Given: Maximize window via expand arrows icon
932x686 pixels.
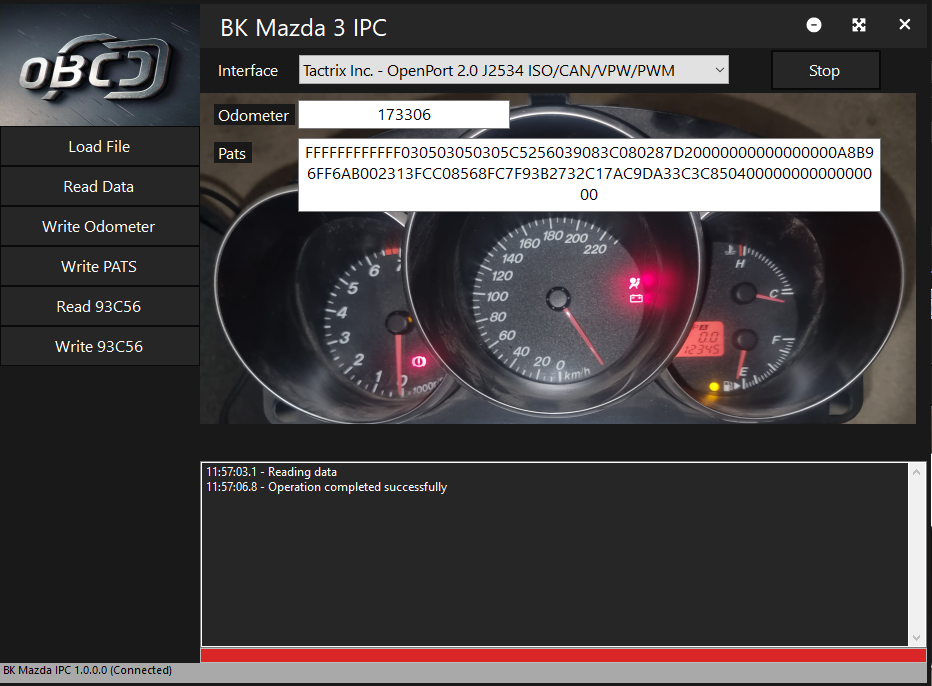Looking at the screenshot, I should coord(859,24).
